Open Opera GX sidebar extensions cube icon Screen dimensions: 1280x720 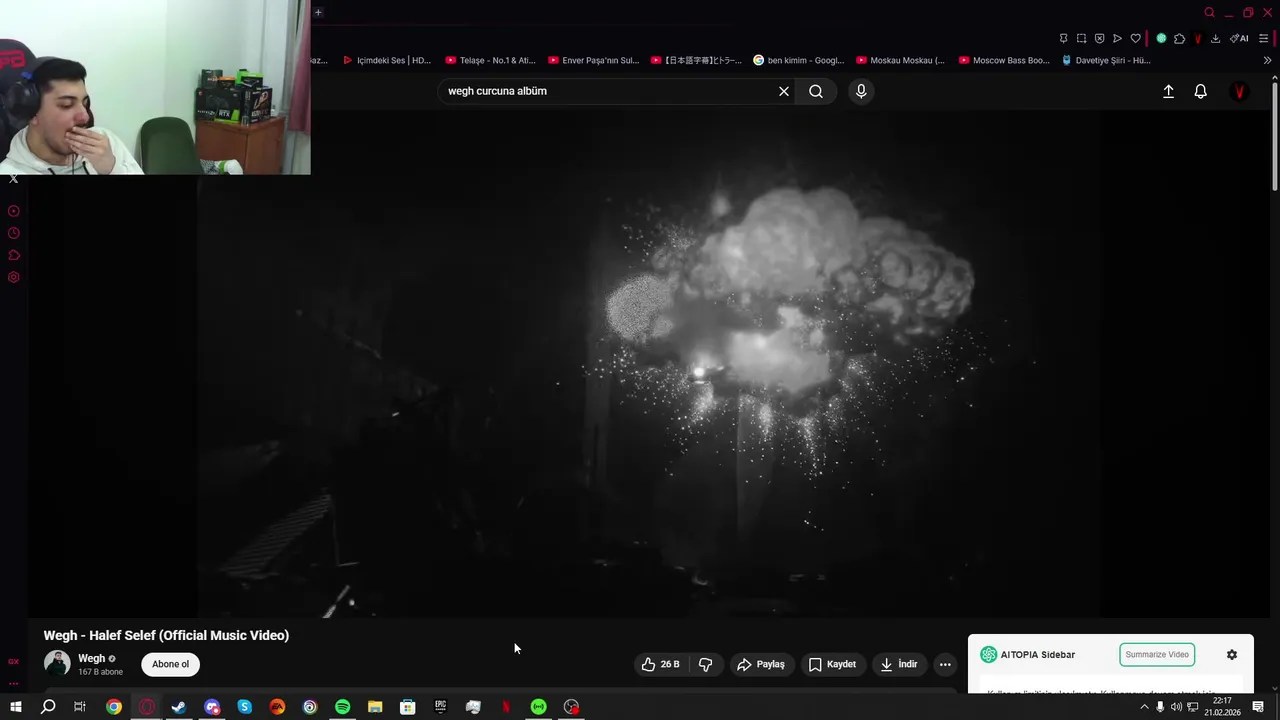pyautogui.click(x=13, y=255)
